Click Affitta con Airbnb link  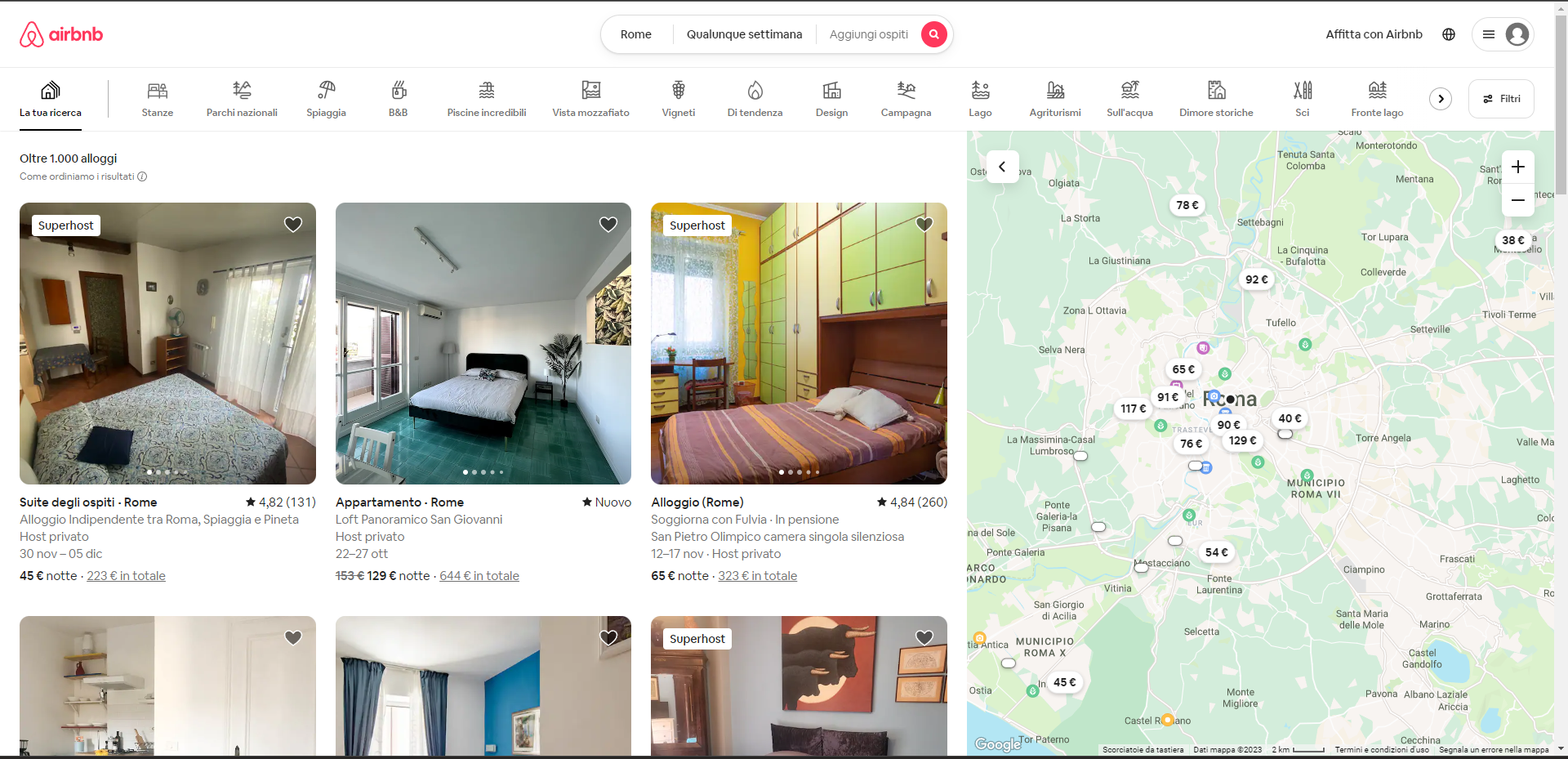point(1374,34)
